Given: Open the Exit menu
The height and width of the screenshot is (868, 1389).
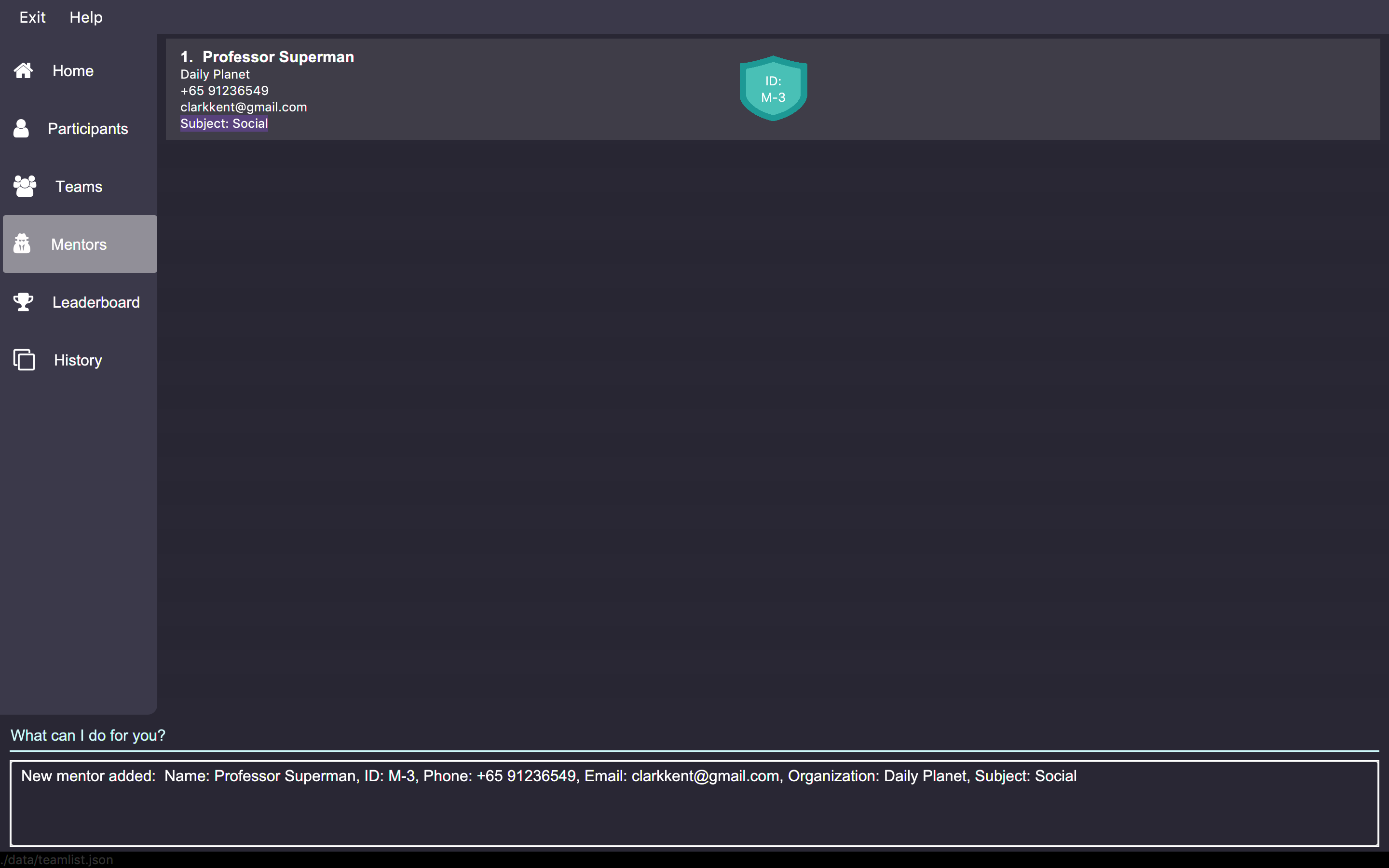Looking at the screenshot, I should [32, 17].
